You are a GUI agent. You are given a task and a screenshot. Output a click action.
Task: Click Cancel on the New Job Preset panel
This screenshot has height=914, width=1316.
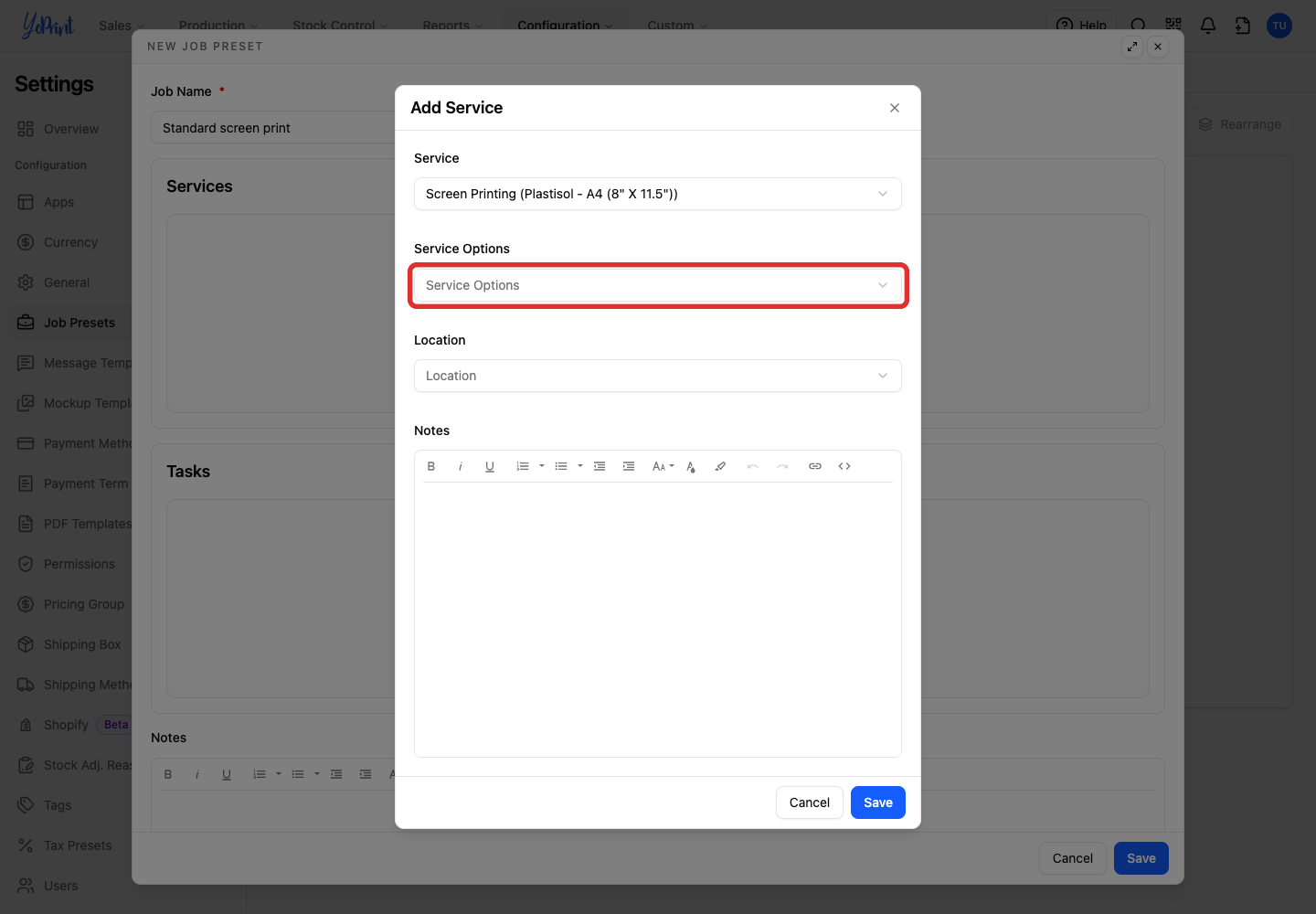click(1073, 858)
